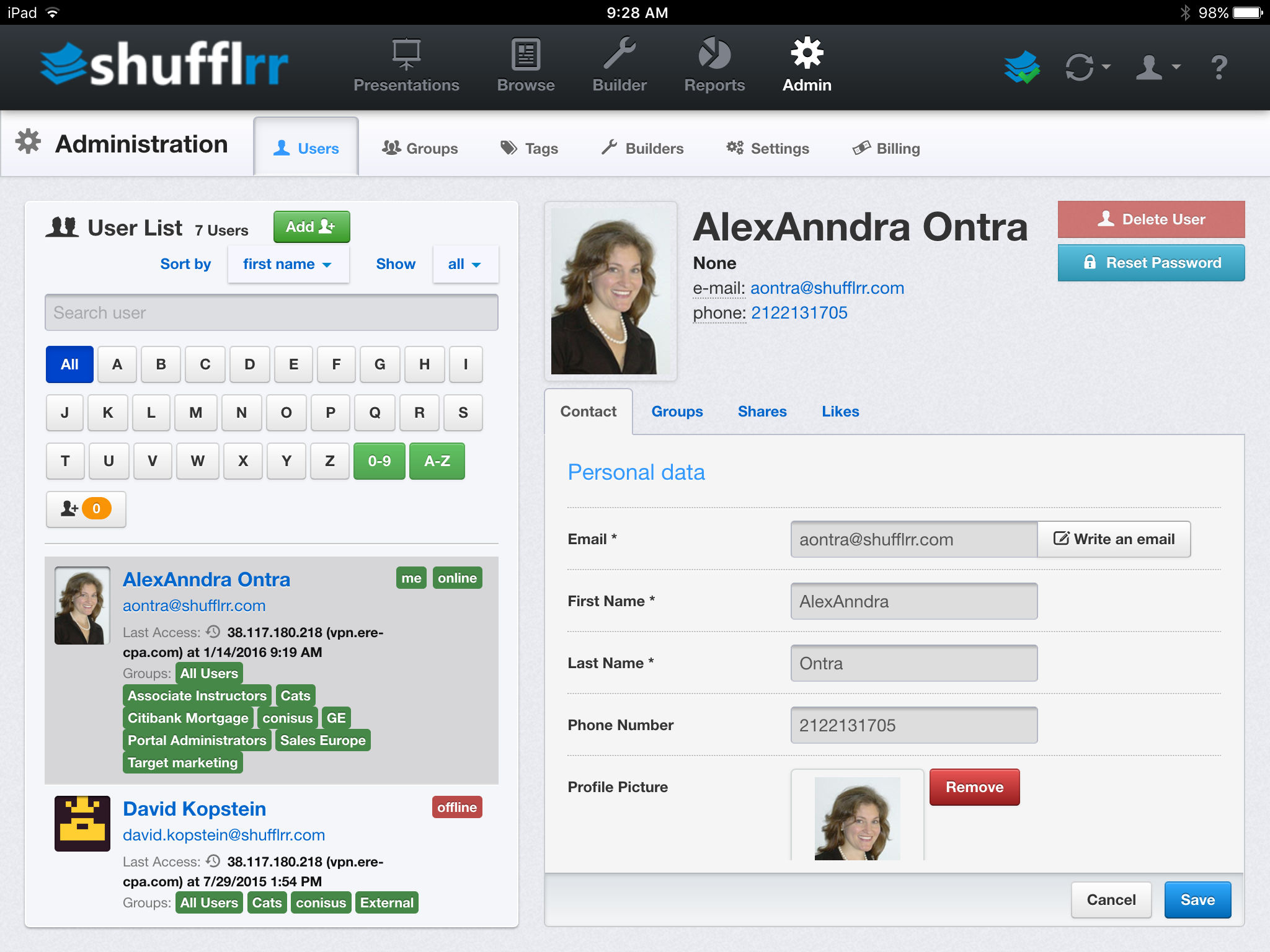The width and height of the screenshot is (1270, 952).
Task: Open help question mark
Action: point(1219,67)
